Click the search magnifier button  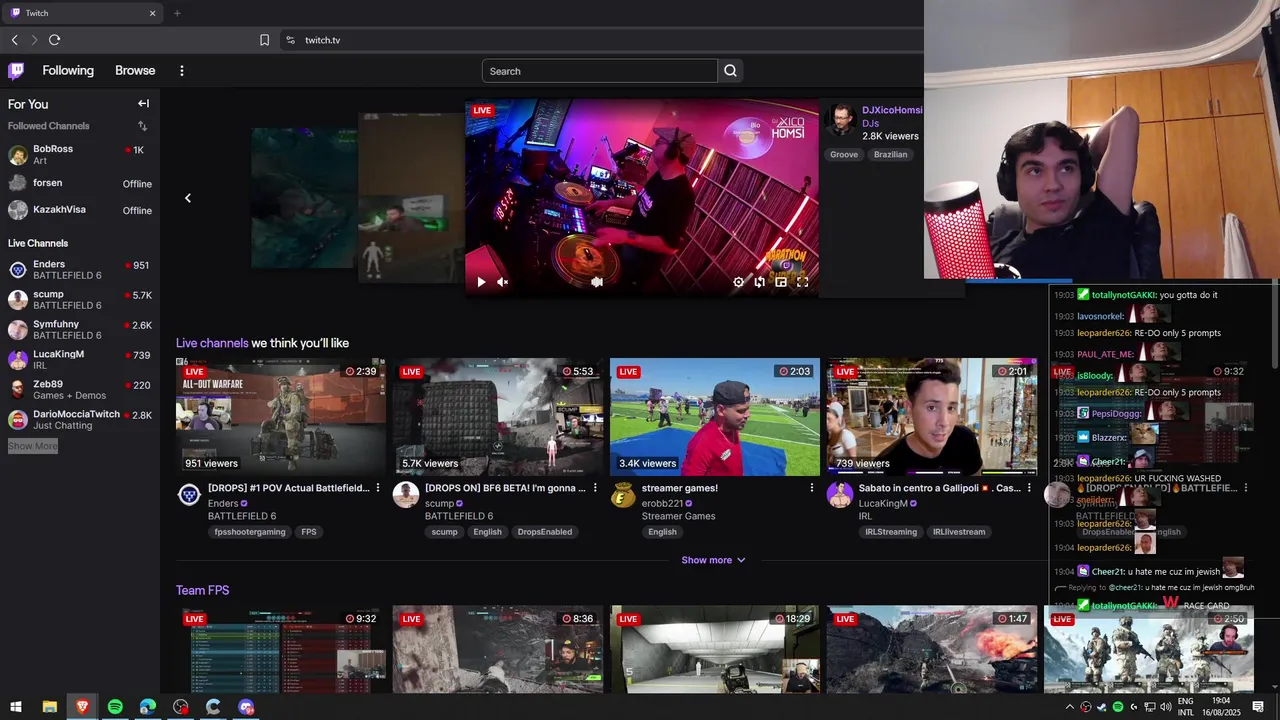click(730, 71)
